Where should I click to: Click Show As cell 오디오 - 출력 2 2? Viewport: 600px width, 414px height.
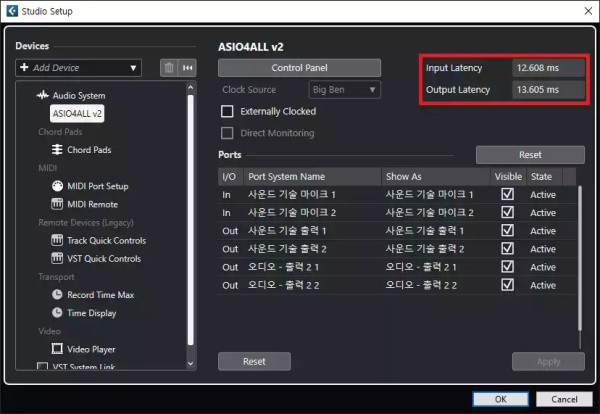tap(421, 285)
